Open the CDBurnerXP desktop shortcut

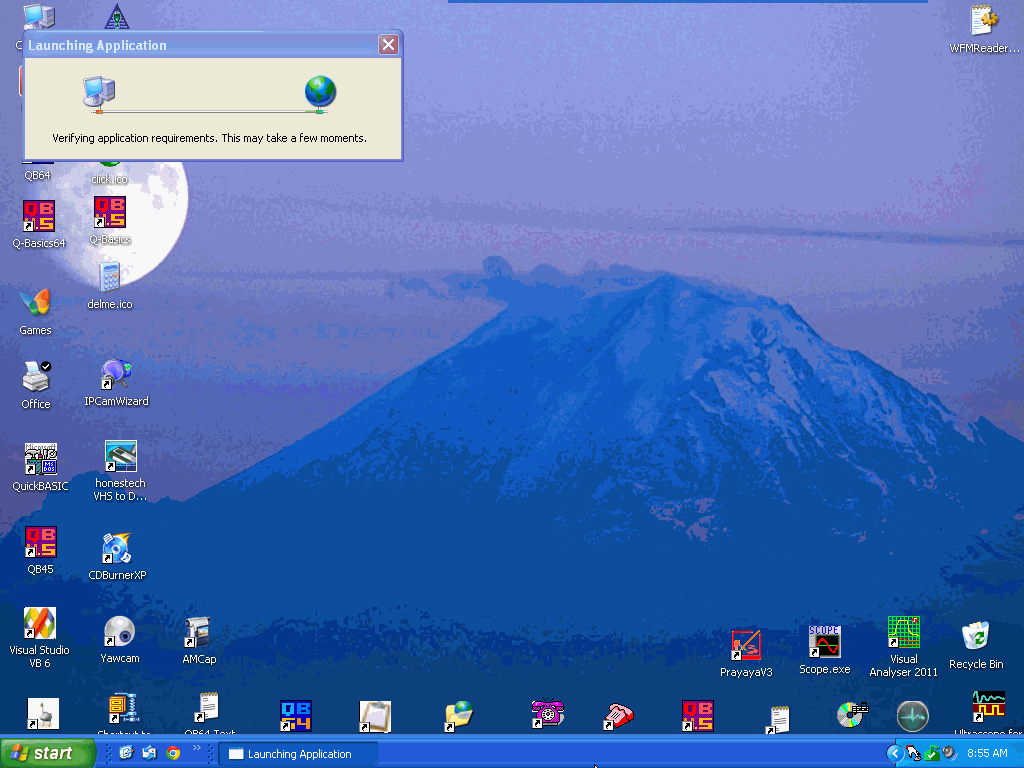(x=117, y=549)
